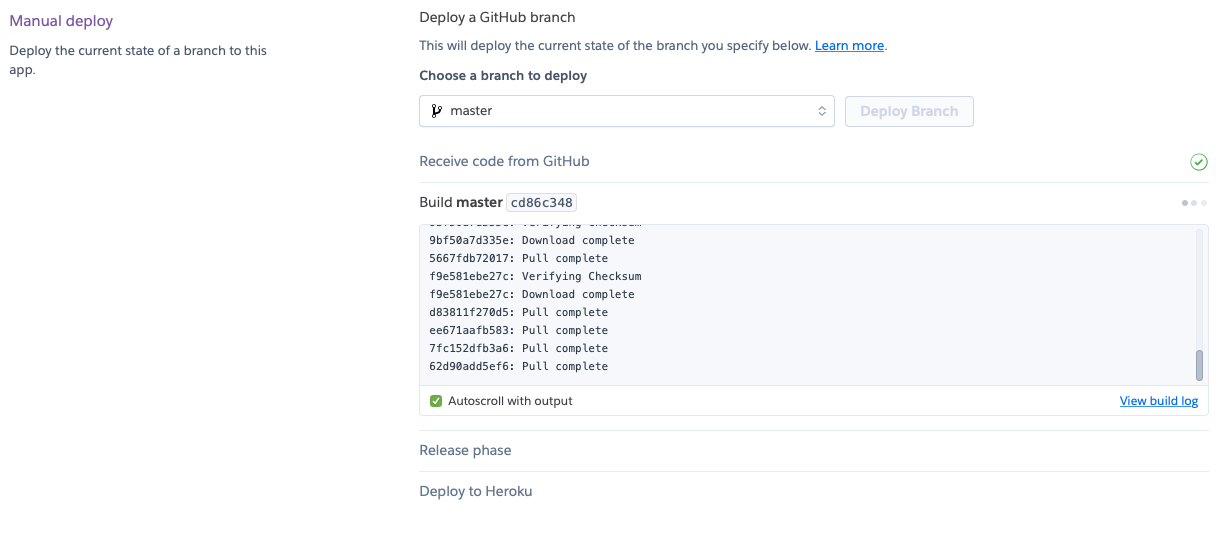Click the up-down arrows on the branch dropdown

[x=822, y=111]
